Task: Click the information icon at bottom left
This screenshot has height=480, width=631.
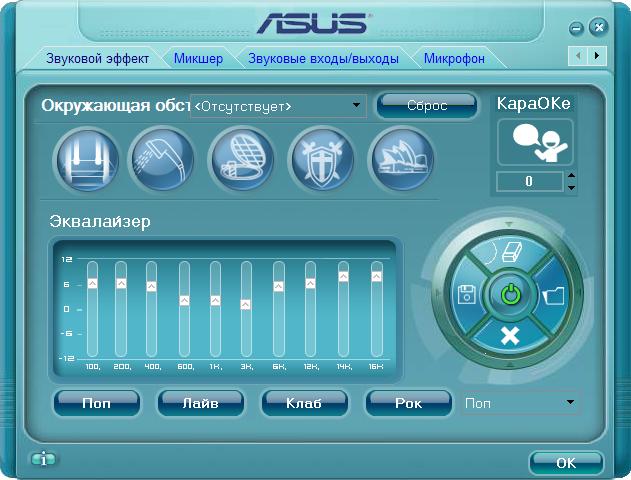Action: click(x=43, y=460)
